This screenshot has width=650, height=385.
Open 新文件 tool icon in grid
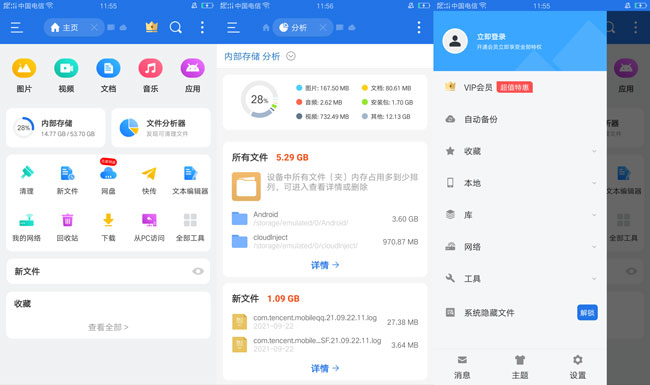(x=67, y=180)
